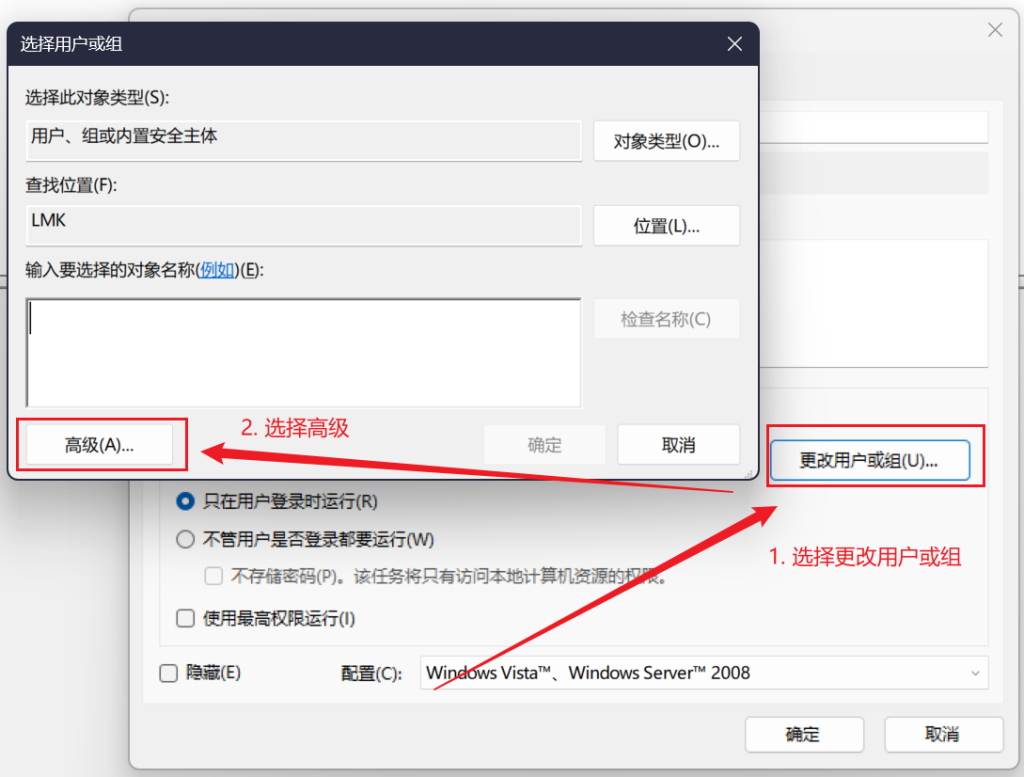Select 不管用户是否登录都要运行 radio option
The image size is (1024, 777).
185,540
